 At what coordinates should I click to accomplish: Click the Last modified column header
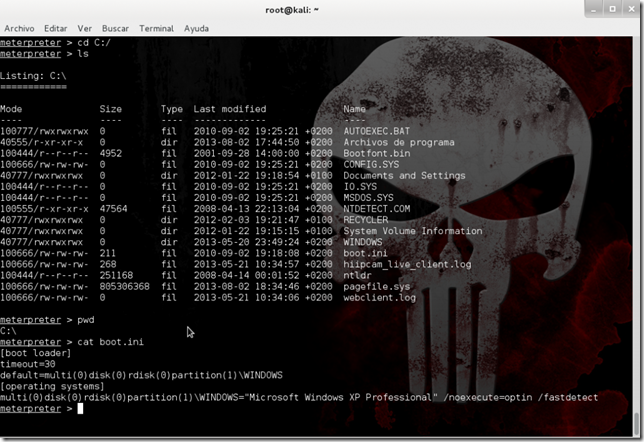click(230, 109)
